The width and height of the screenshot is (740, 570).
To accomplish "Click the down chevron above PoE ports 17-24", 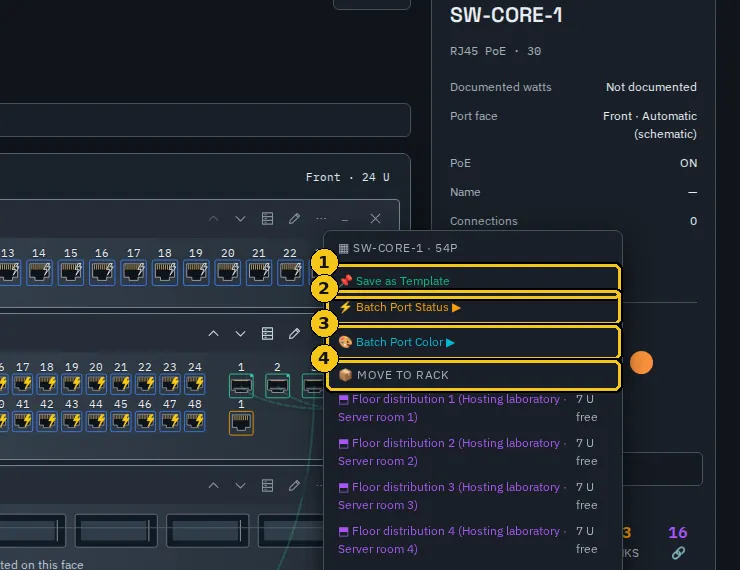I will coord(240,334).
